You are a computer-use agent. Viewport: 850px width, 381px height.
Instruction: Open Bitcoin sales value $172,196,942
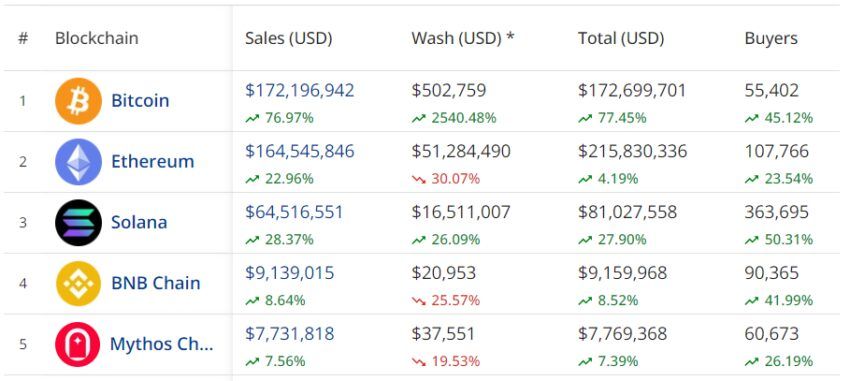(x=300, y=91)
